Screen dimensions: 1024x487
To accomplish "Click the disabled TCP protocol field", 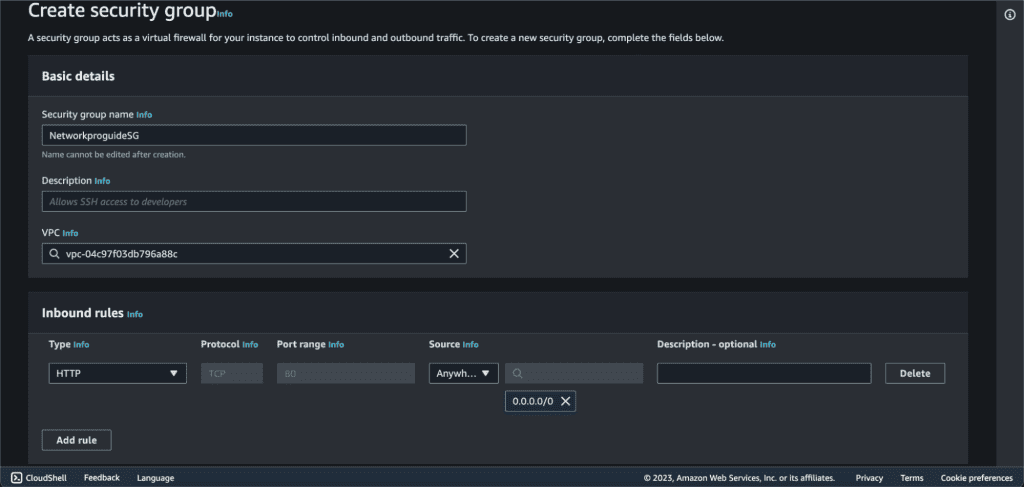I will [x=232, y=373].
